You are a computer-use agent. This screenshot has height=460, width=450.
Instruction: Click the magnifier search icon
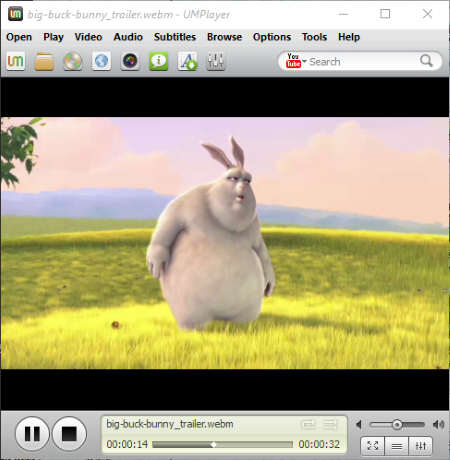pos(426,61)
